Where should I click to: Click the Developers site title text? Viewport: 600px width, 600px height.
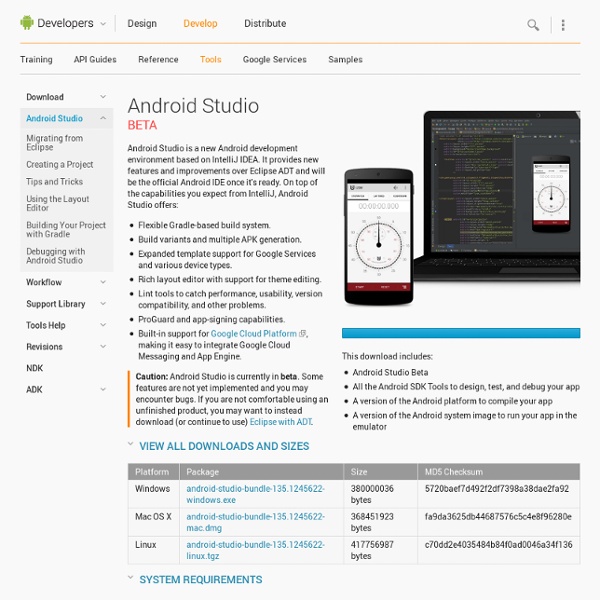(65, 23)
